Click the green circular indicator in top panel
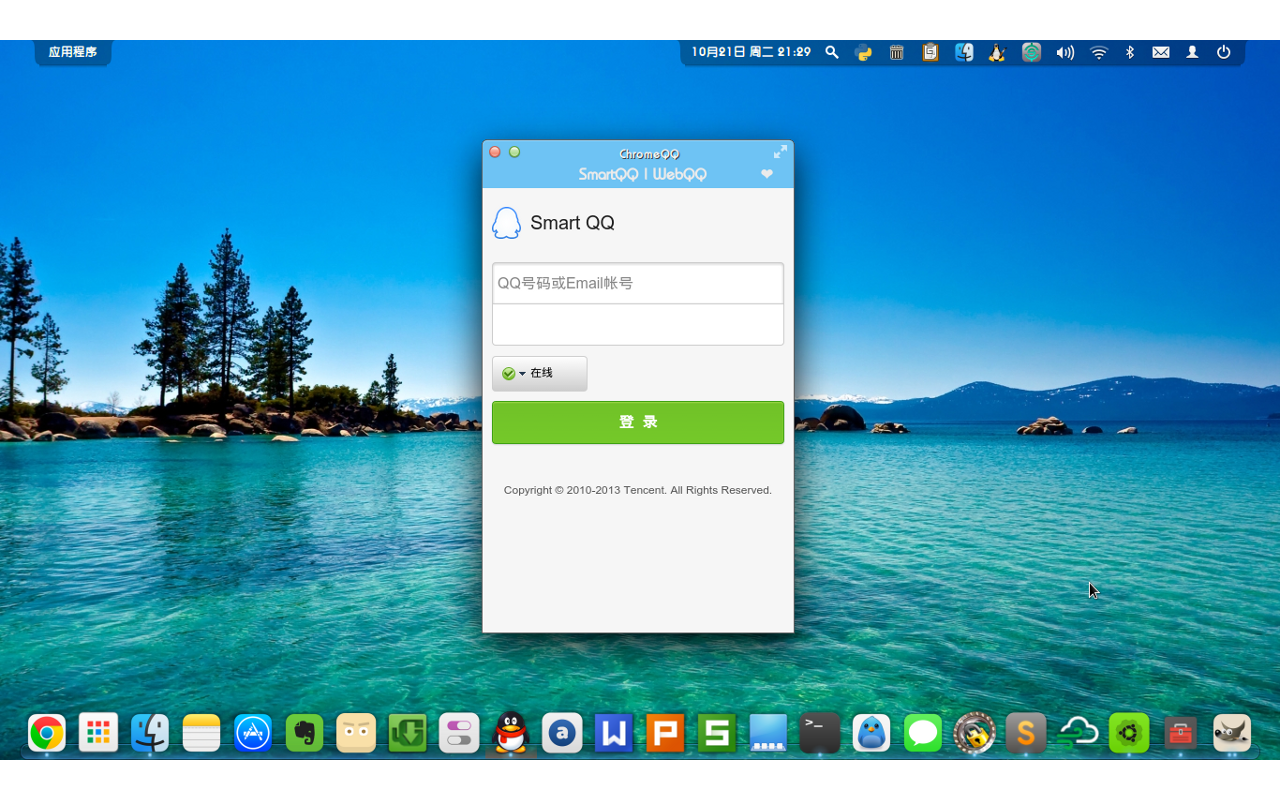Viewport: 1280px width, 800px height. click(1031, 52)
